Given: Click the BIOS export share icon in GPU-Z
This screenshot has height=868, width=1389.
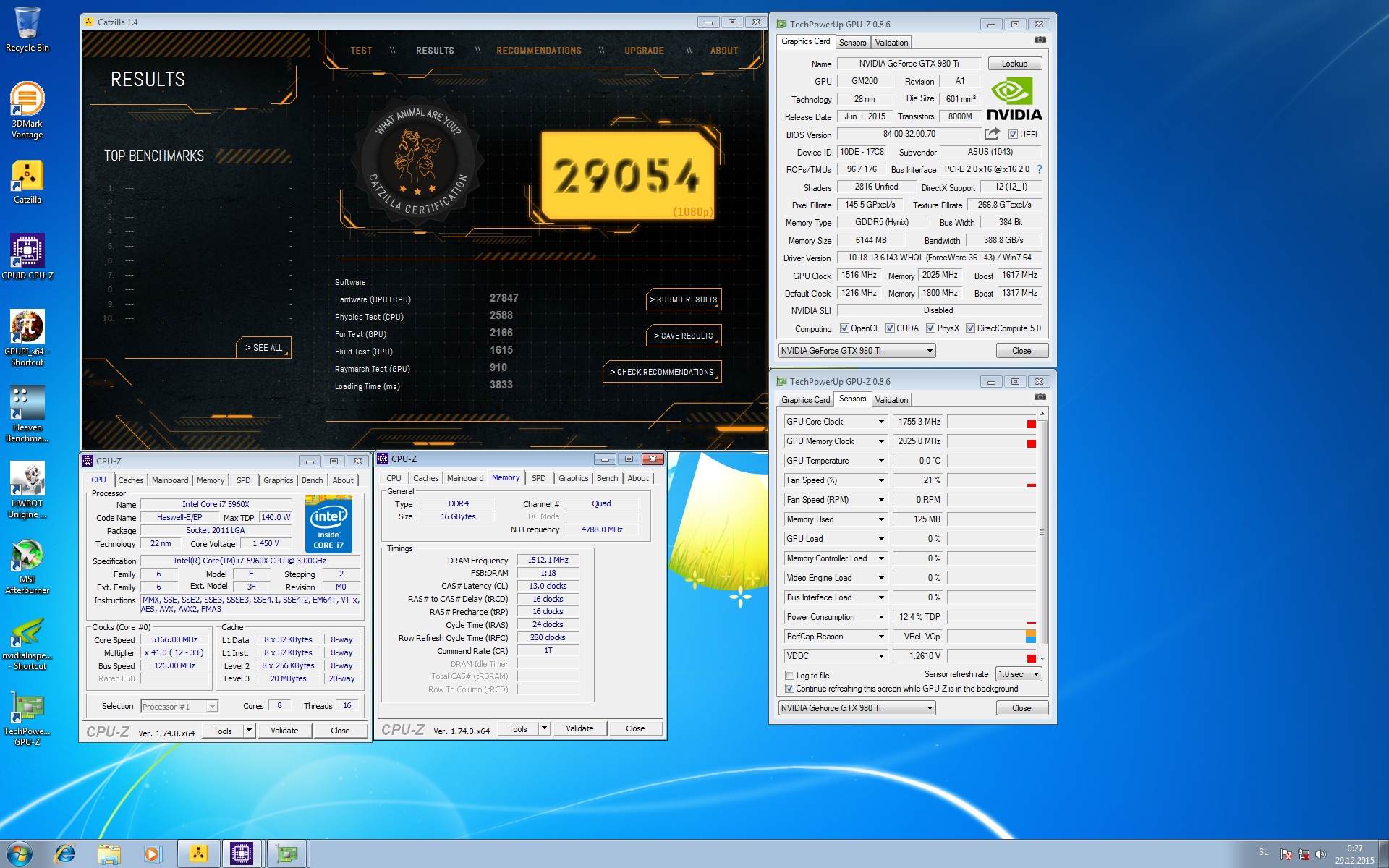Looking at the screenshot, I should (992, 134).
